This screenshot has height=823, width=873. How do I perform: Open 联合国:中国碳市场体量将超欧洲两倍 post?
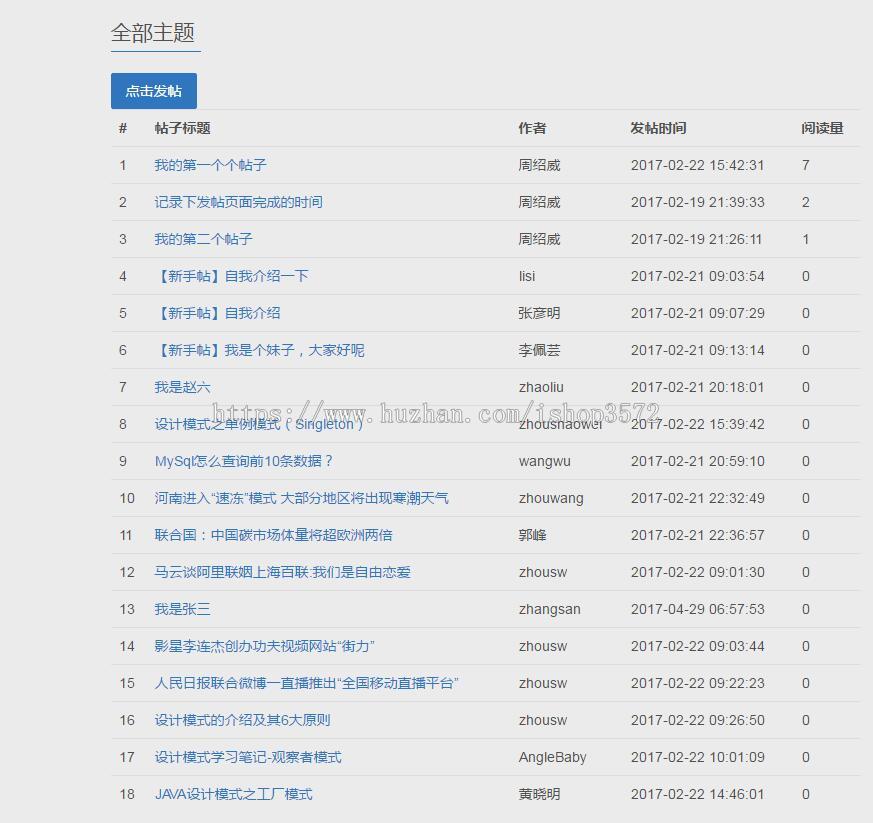coord(273,536)
